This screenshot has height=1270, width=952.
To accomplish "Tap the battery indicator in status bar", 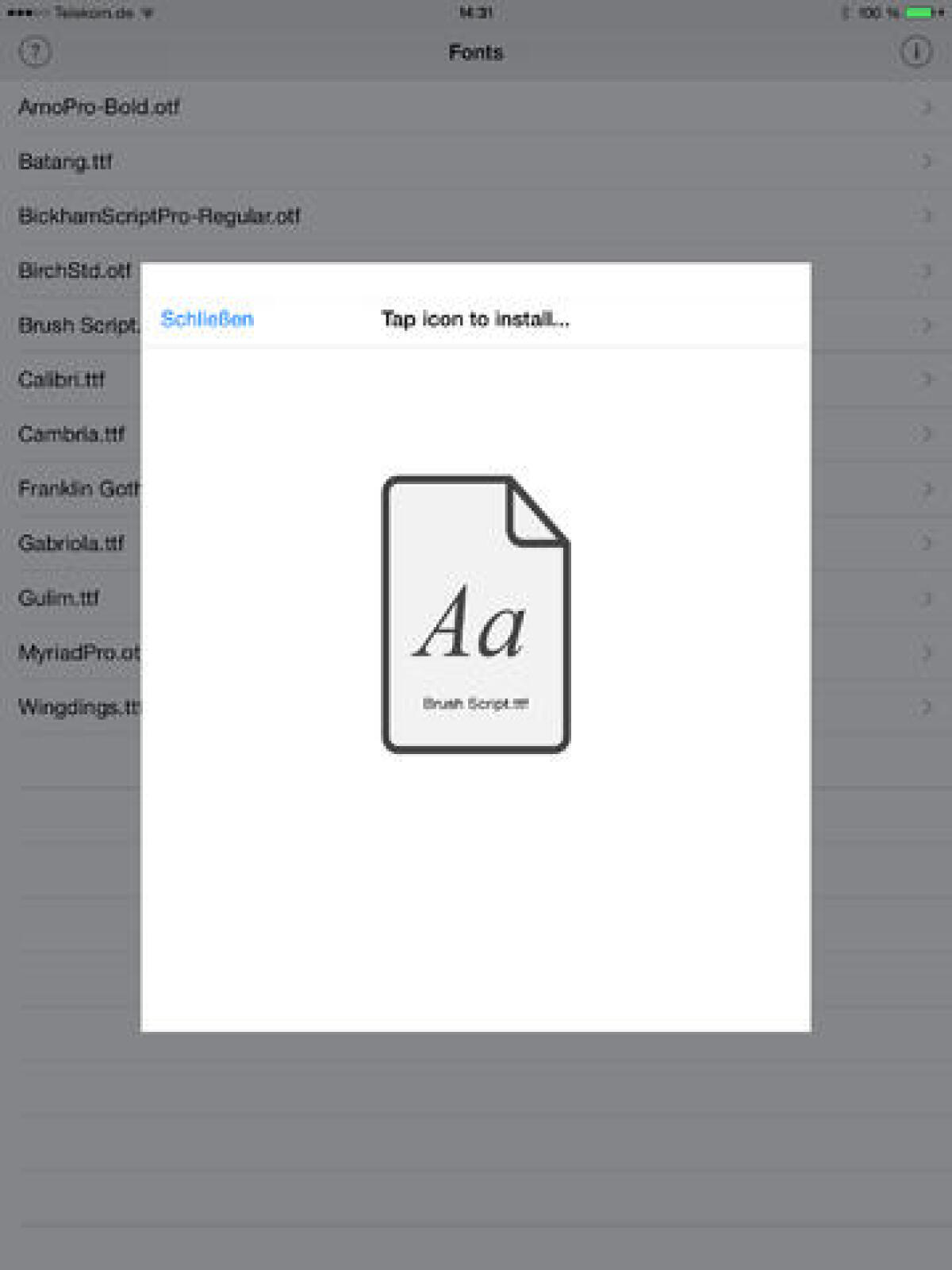I will [x=925, y=13].
